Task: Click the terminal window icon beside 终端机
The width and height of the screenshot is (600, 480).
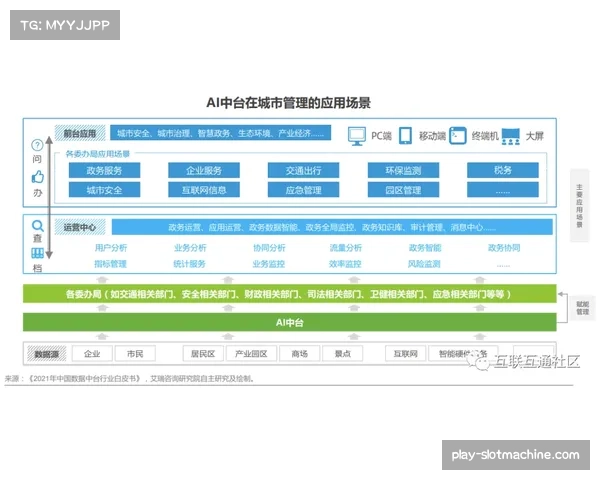Action: coord(458,136)
